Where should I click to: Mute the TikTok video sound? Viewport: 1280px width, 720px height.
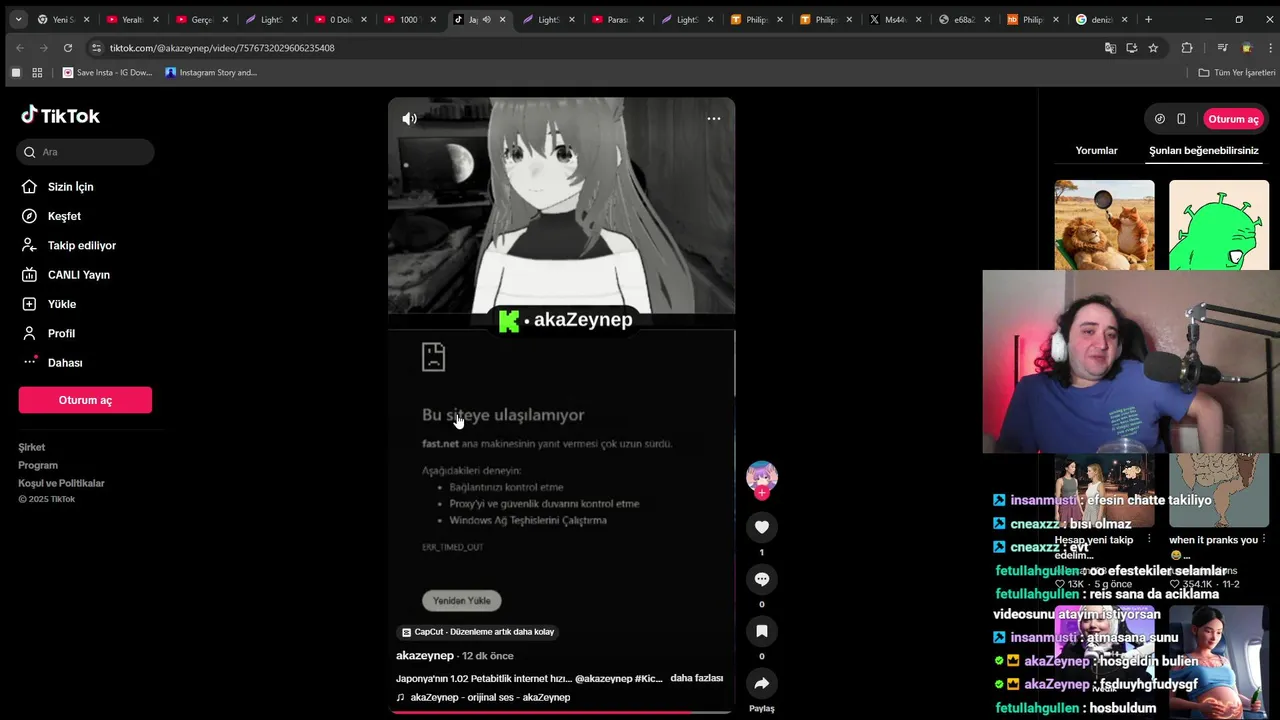[x=409, y=118]
